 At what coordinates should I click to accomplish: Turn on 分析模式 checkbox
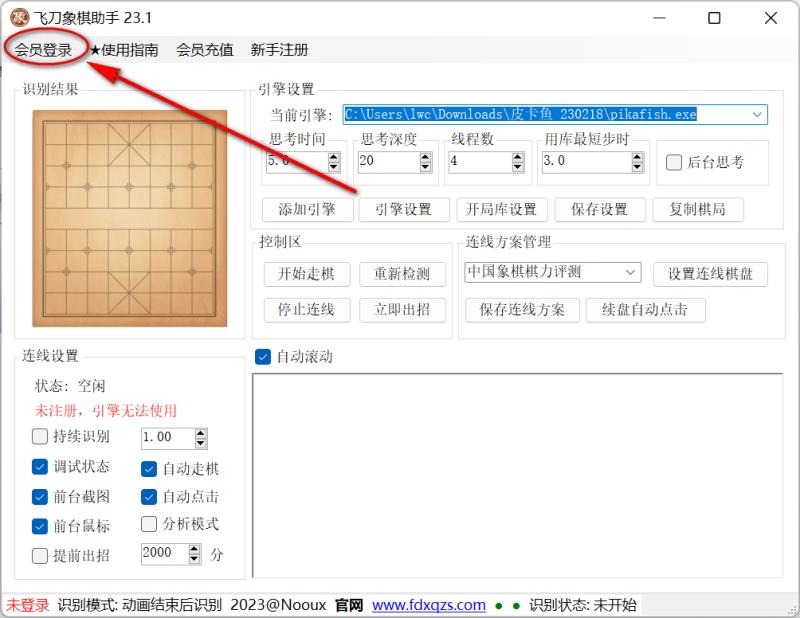[x=149, y=524]
